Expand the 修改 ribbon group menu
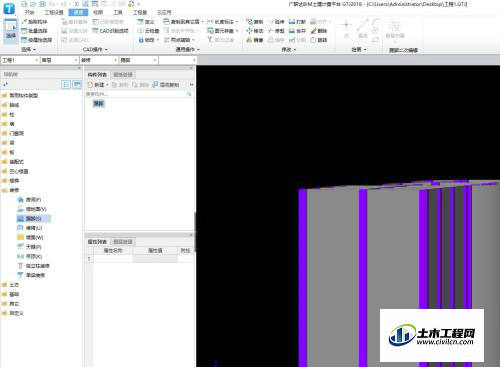Viewport: 500px width, 367px height. 289,49
